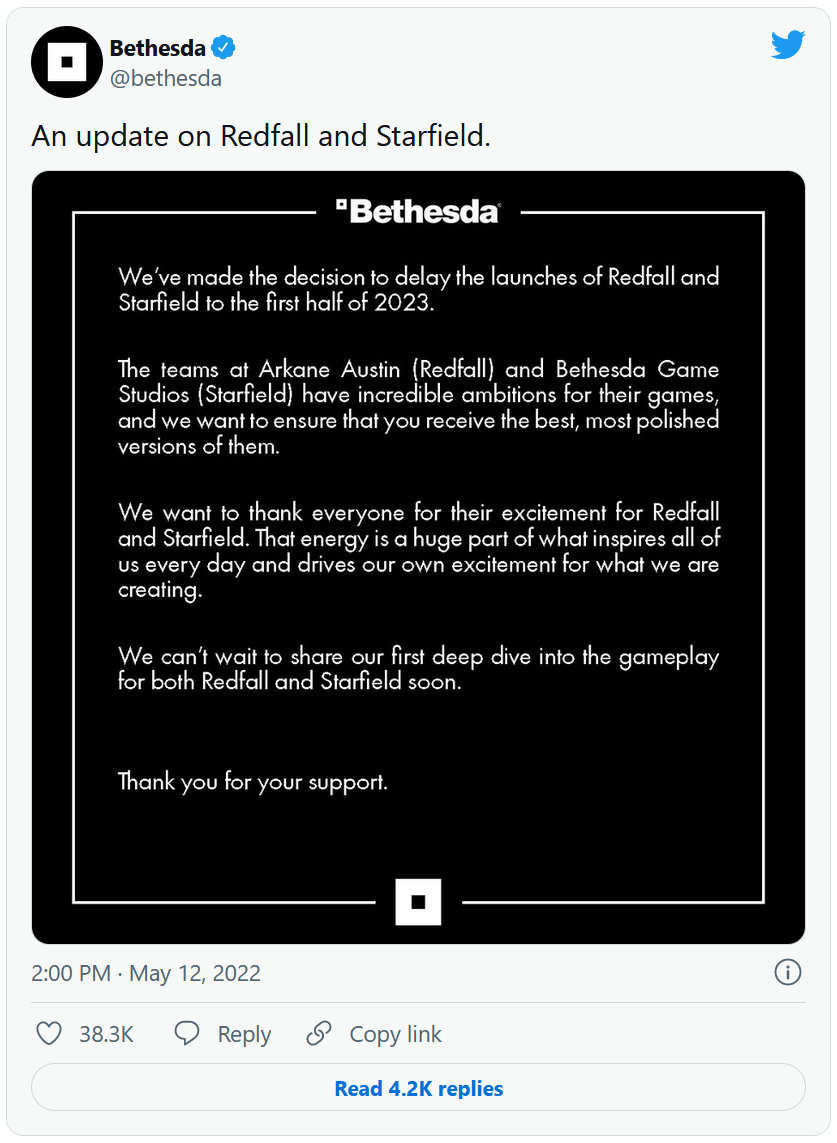This screenshot has height=1143, width=837.
Task: Click the paragraph announcing the delay to 2023
Action: [x=418, y=289]
